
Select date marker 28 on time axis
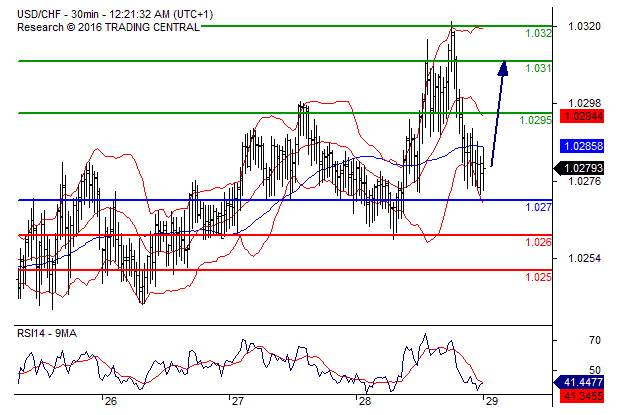(x=365, y=401)
